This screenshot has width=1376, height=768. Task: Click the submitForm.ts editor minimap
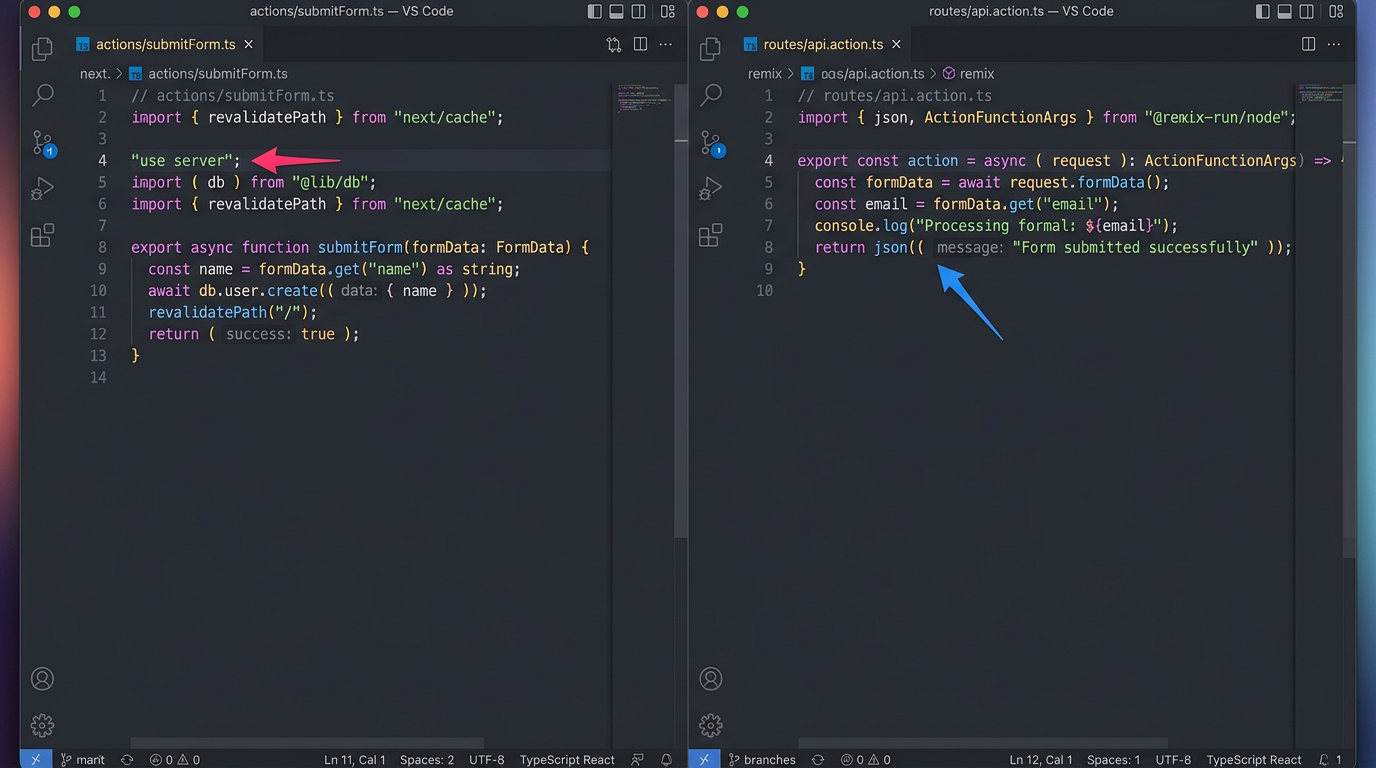point(643,98)
